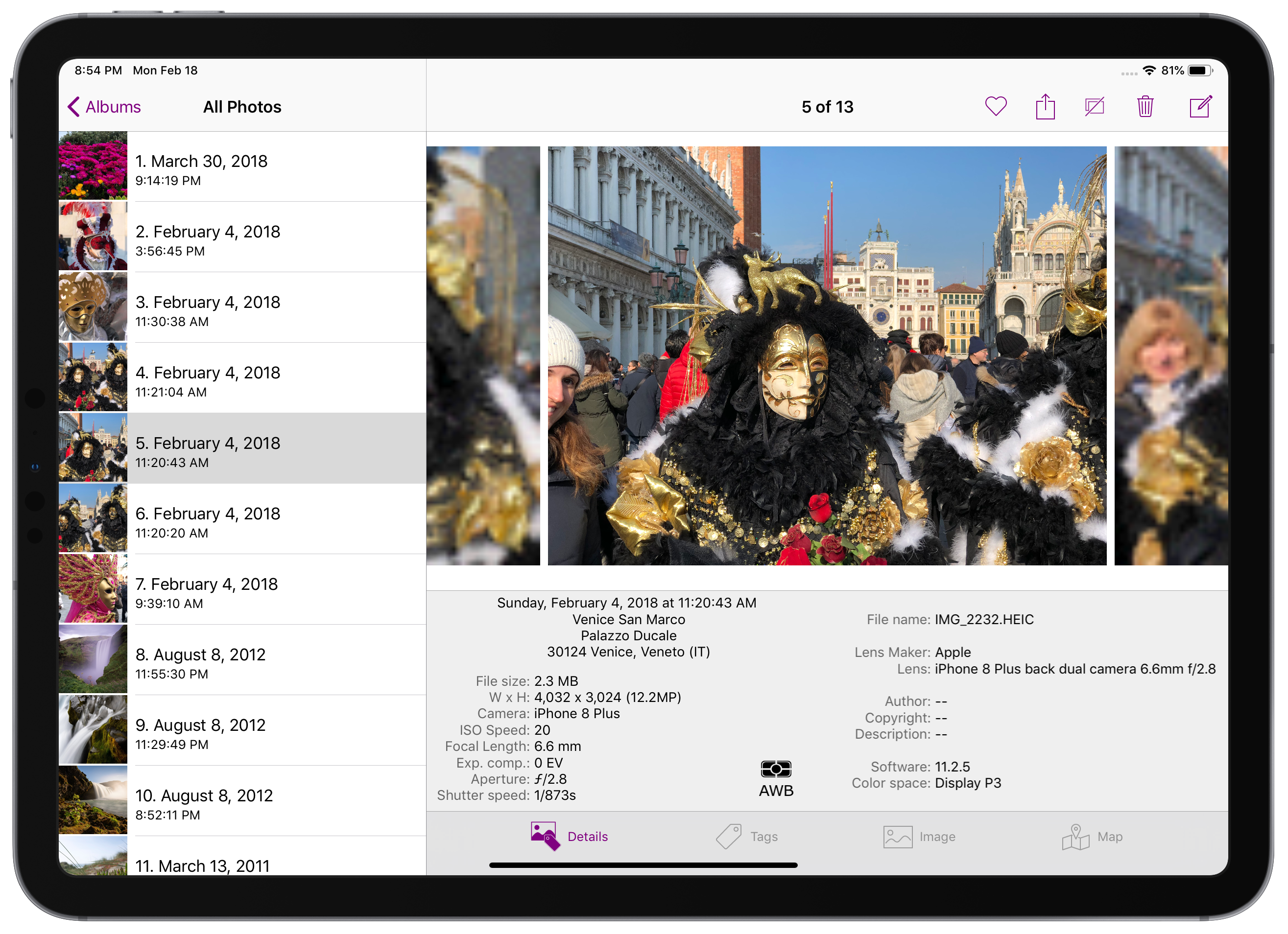Screen dimensions: 1288x934
Task: Select photo 8 waterfall from August 8, 2012
Action: click(242, 660)
